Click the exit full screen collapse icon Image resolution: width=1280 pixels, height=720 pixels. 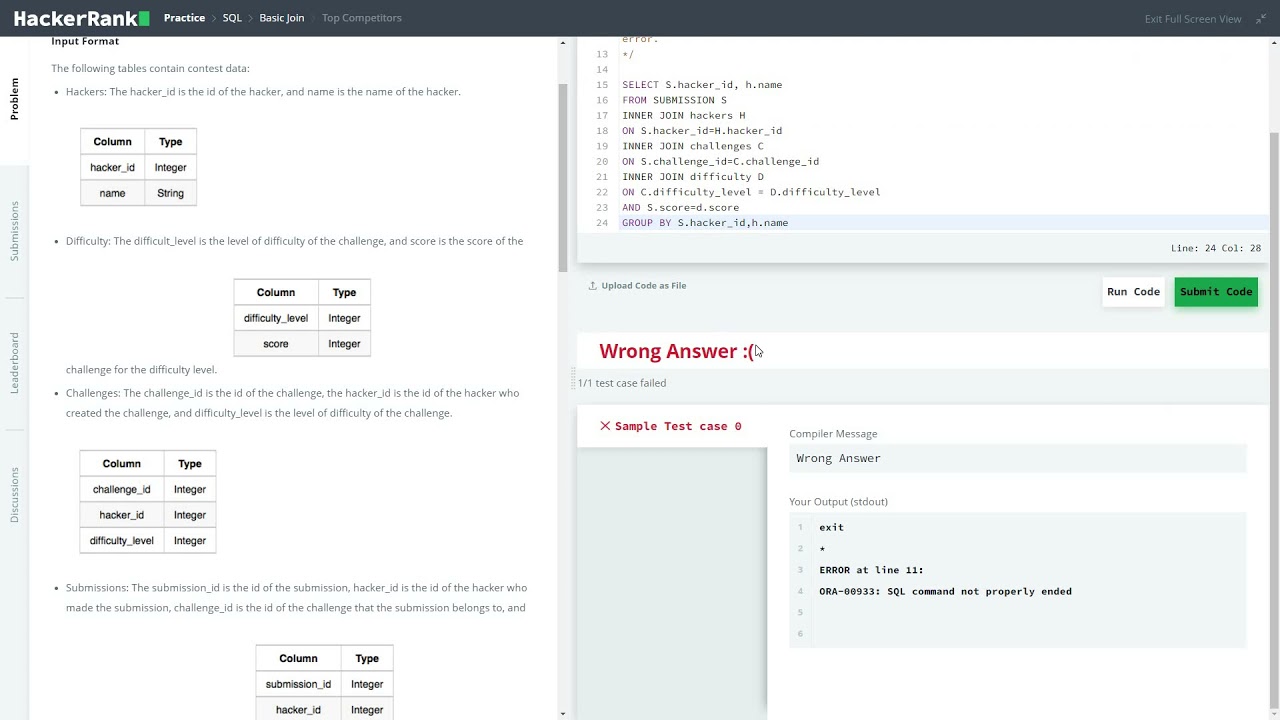click(x=1261, y=19)
